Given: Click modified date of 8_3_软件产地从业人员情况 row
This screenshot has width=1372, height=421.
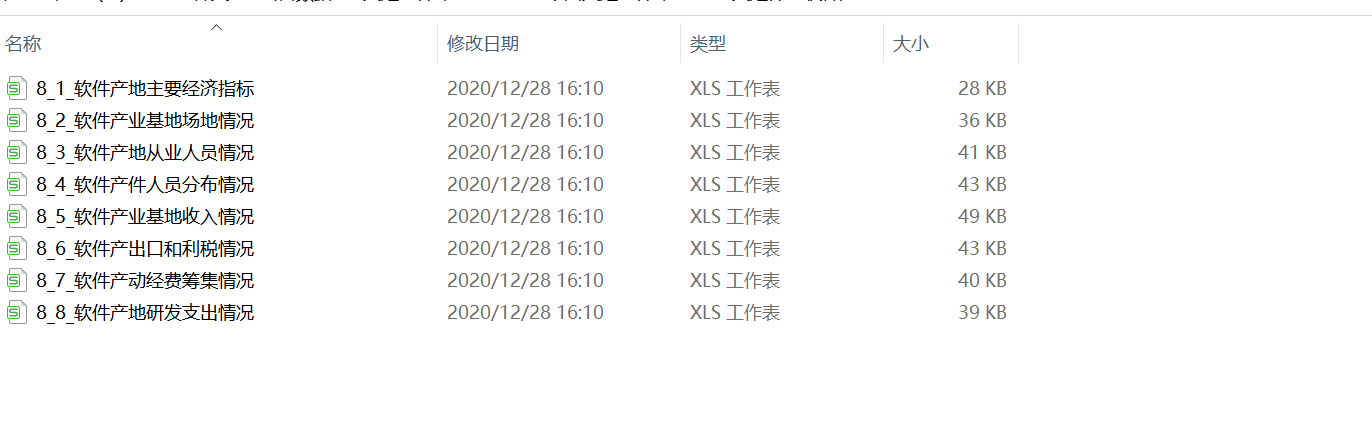Looking at the screenshot, I should pos(525,152).
